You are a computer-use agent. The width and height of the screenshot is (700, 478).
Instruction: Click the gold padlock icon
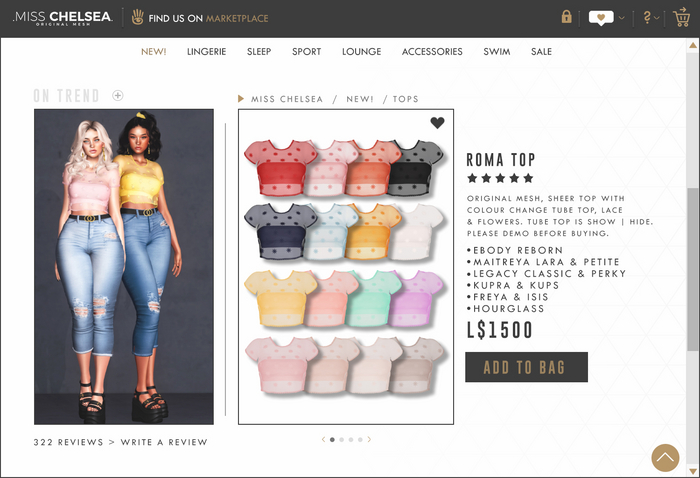click(x=567, y=17)
